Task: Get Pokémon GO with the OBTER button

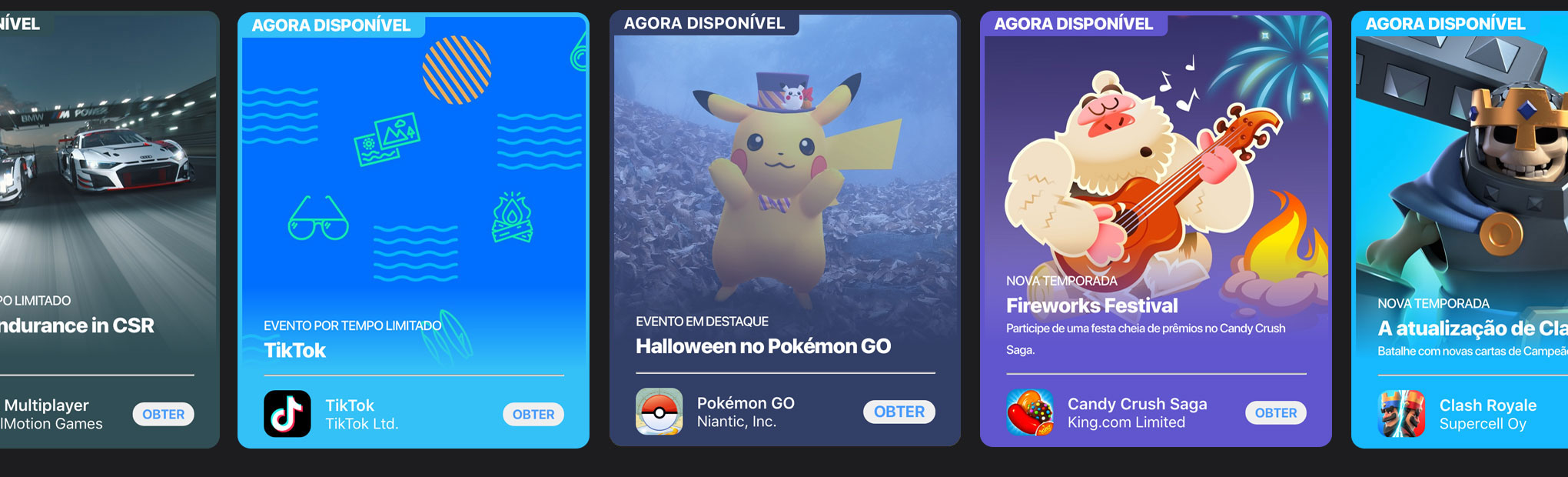Action: (899, 412)
